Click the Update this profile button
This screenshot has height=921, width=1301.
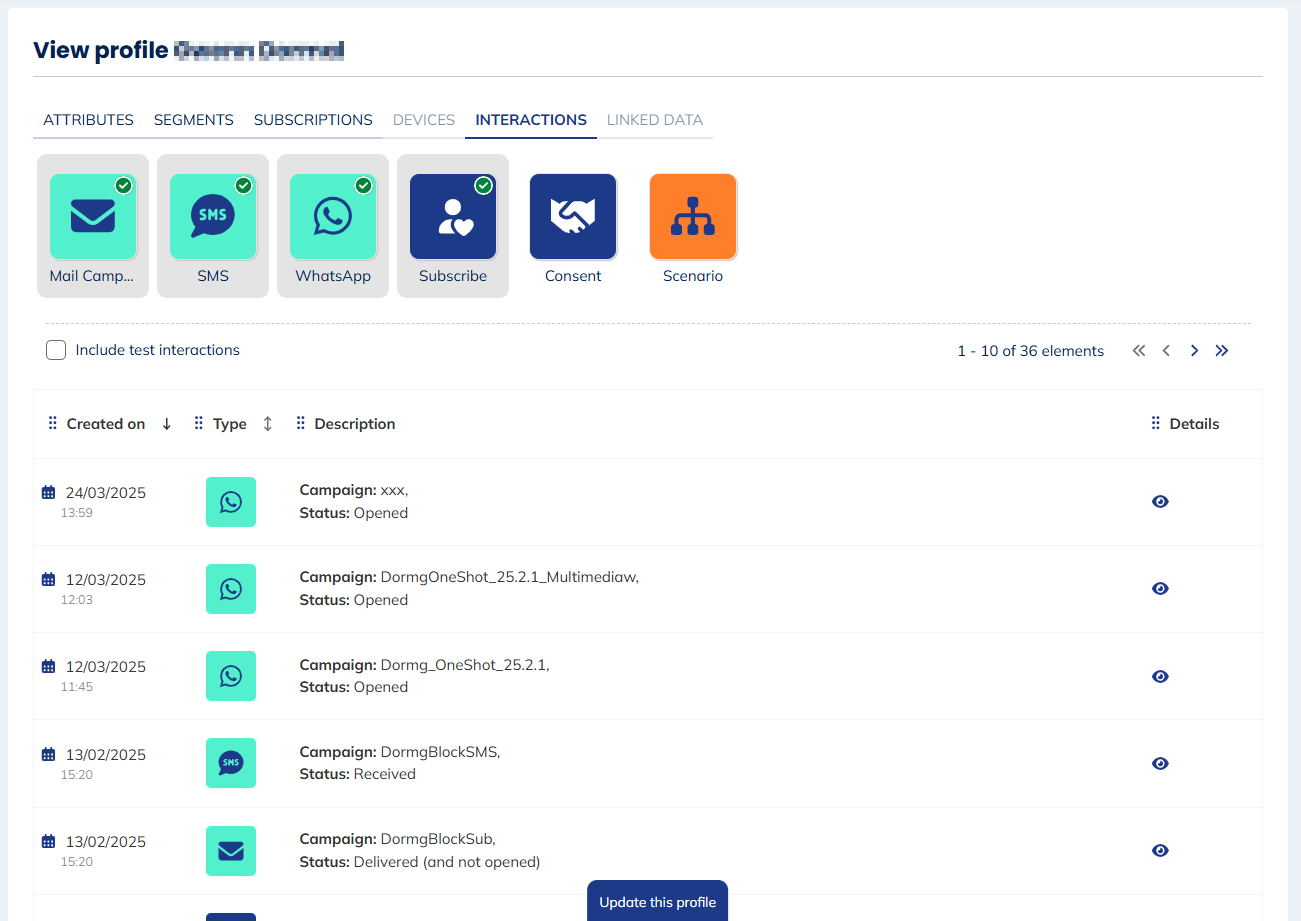point(657,902)
